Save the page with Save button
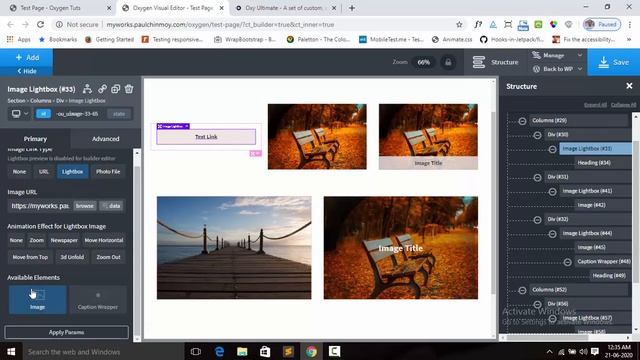 613,62
